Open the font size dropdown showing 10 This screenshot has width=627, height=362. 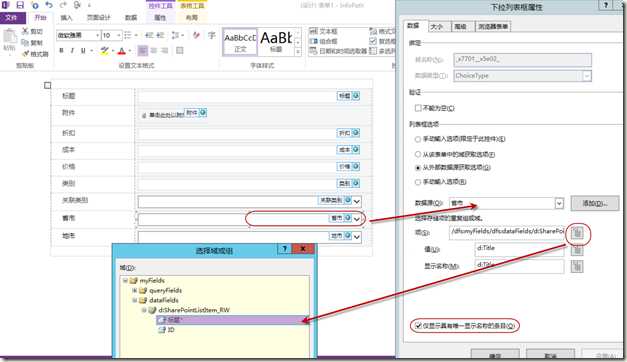(x=118, y=36)
